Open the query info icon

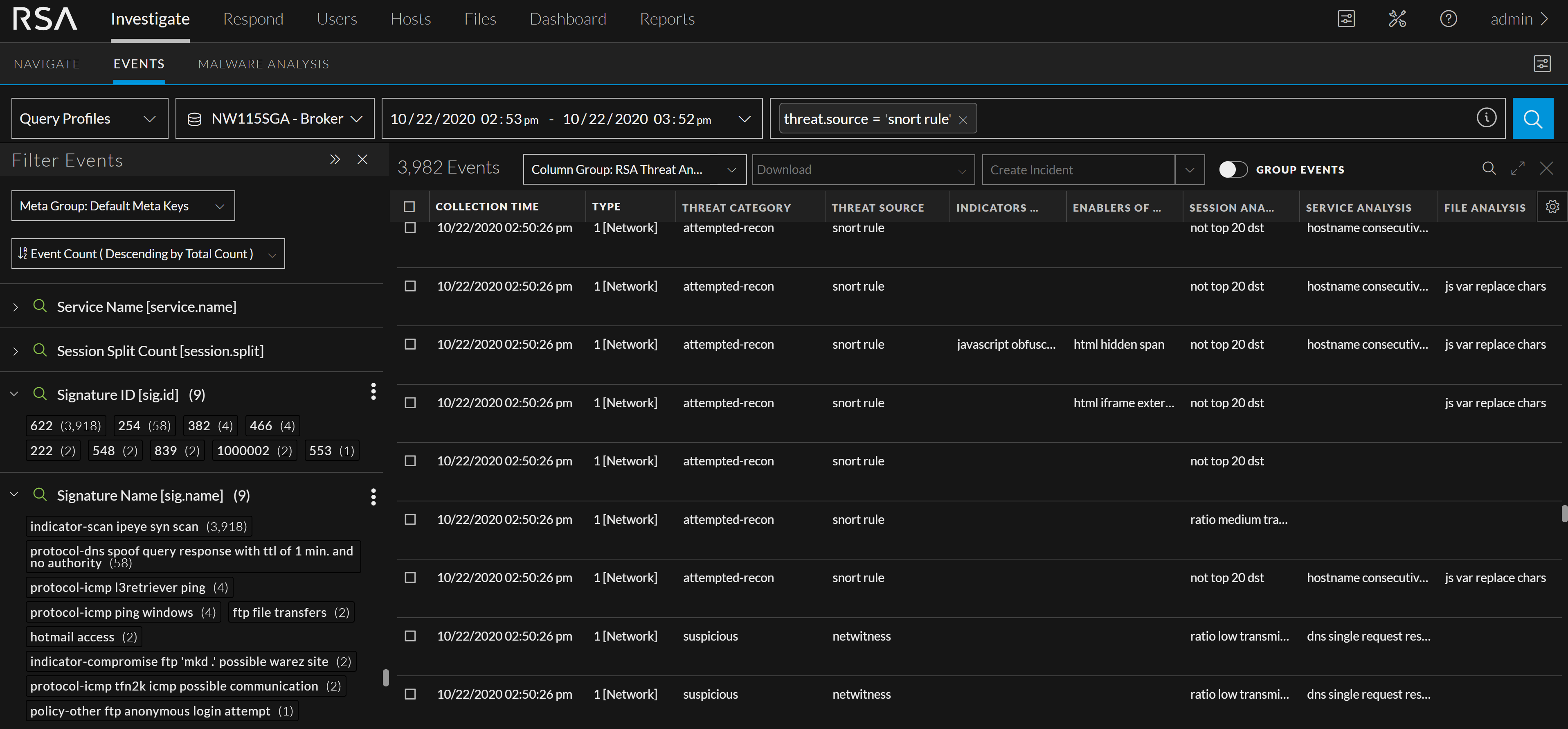(1486, 117)
